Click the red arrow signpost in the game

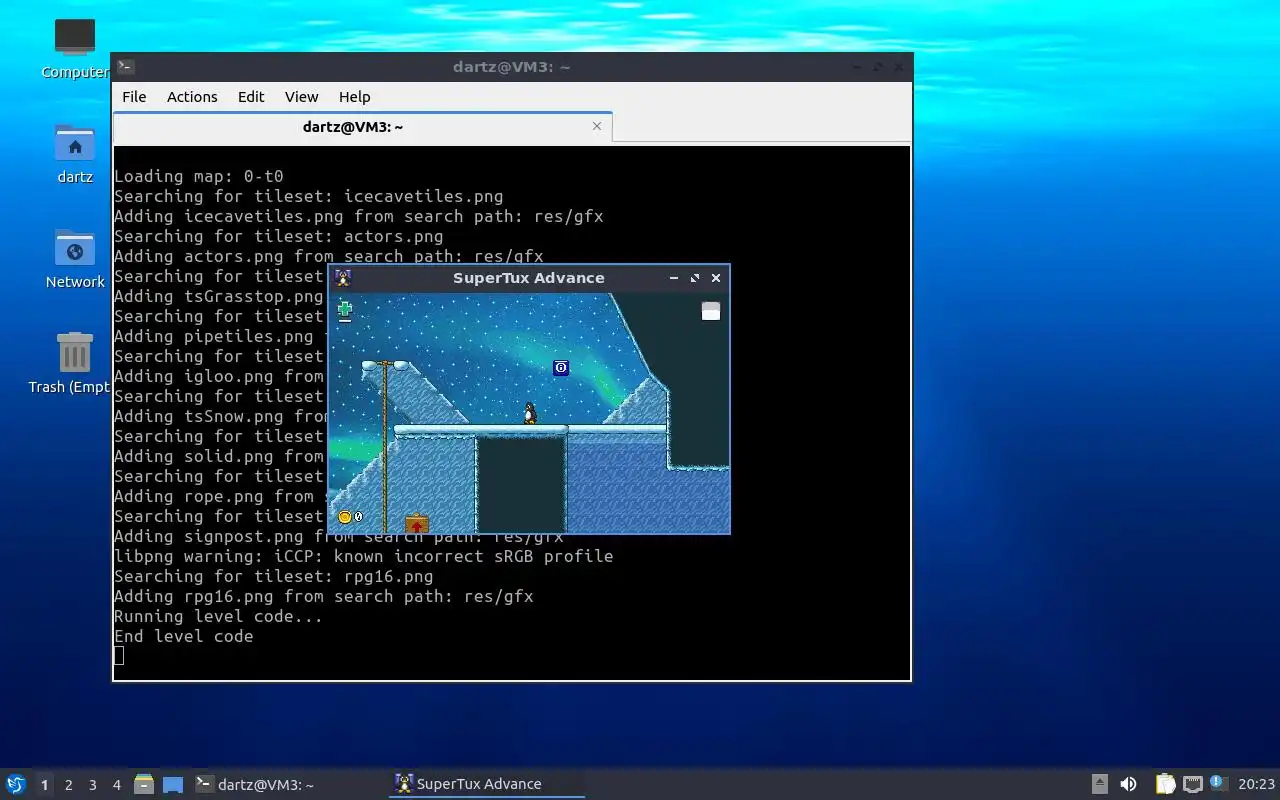417,524
